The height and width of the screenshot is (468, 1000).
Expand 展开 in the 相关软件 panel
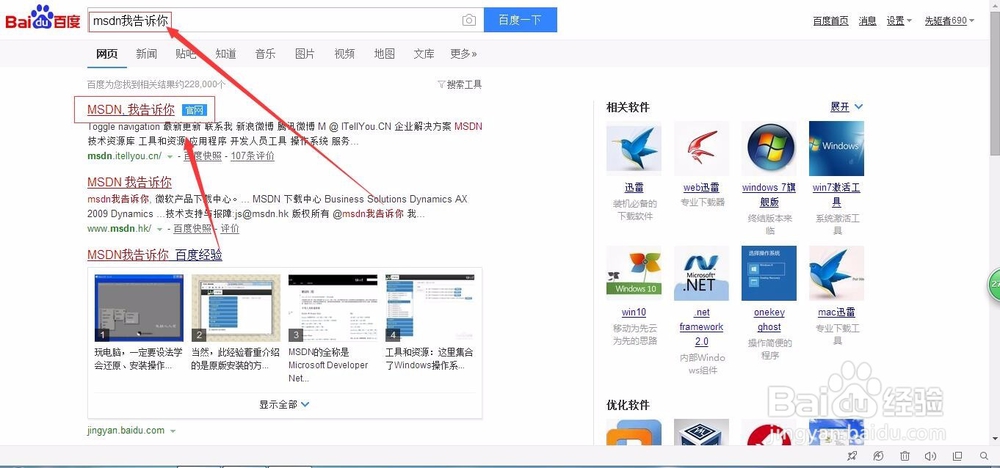tap(846, 107)
